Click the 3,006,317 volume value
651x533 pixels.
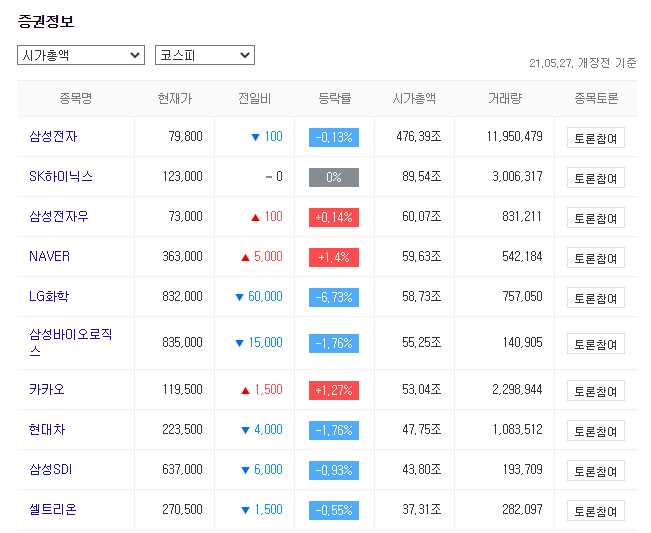(518, 176)
